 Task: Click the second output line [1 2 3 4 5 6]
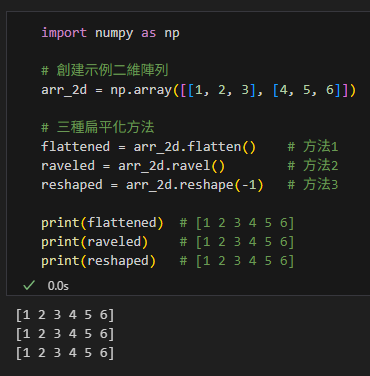point(65,334)
